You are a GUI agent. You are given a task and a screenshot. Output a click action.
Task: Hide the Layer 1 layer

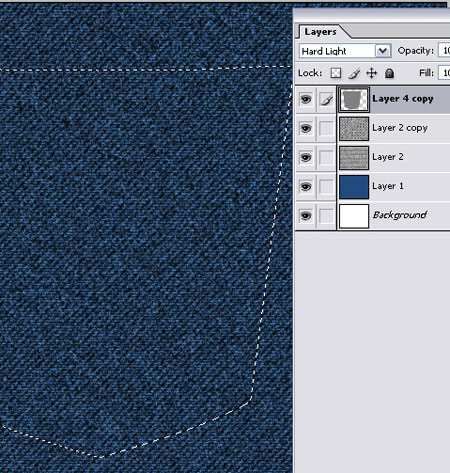[x=306, y=186]
